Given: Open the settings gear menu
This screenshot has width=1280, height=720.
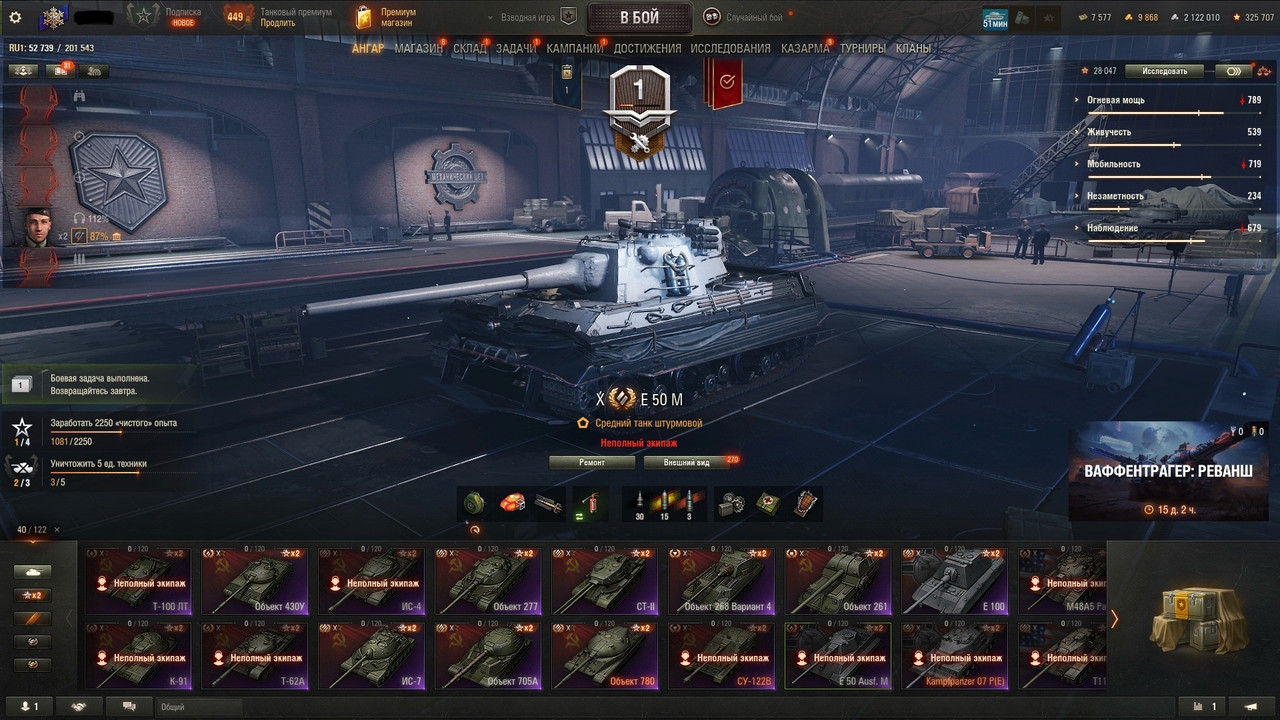Looking at the screenshot, I should (15, 17).
